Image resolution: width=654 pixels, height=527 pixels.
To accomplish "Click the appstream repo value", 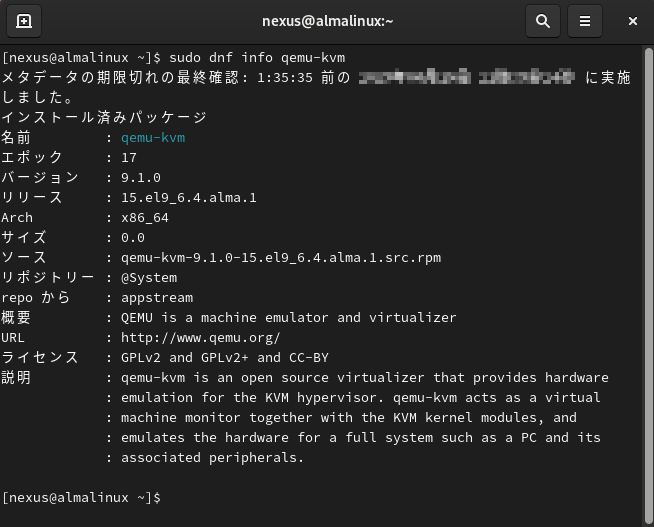I will tap(157, 298).
